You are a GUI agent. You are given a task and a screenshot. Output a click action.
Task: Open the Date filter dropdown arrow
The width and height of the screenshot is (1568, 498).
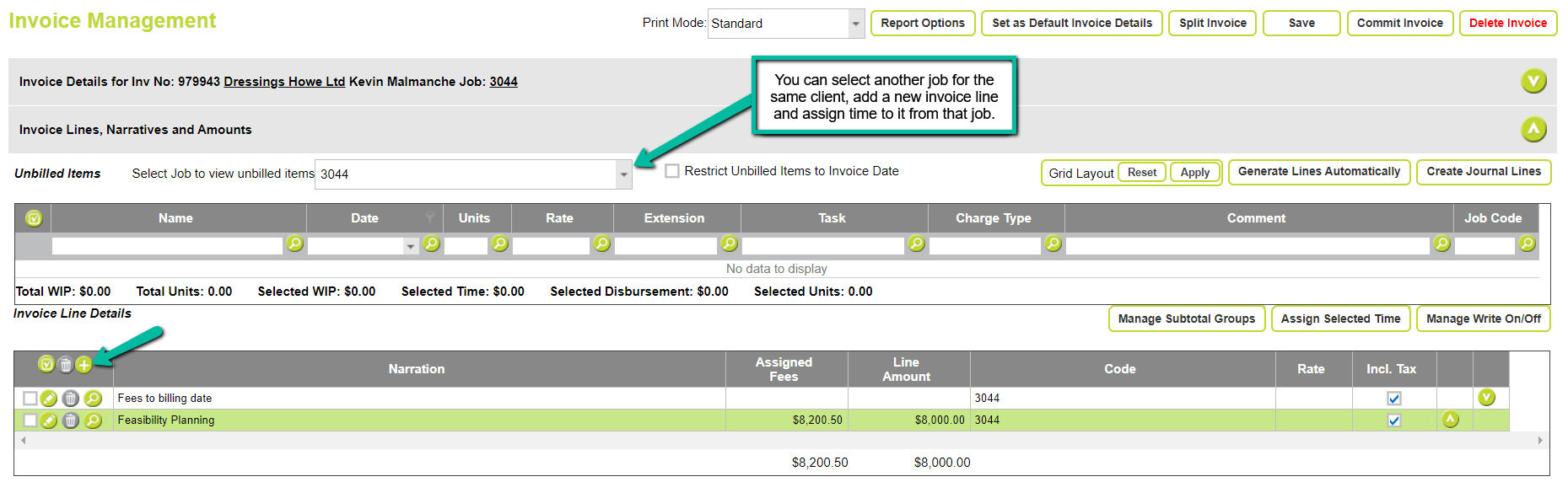click(x=411, y=246)
